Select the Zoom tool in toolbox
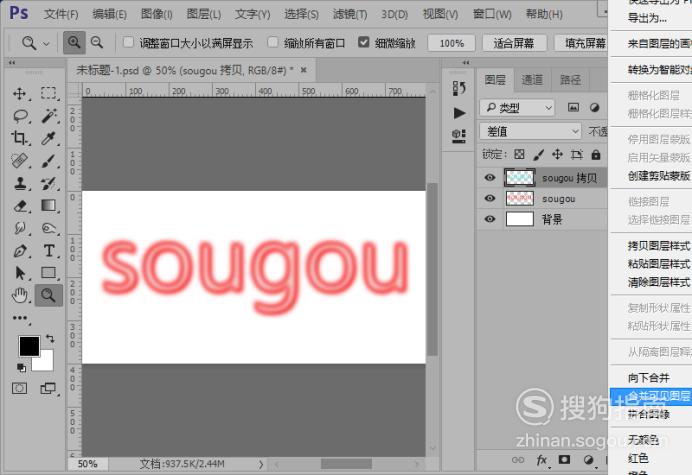Viewport: 692px width, 475px height. point(49,295)
